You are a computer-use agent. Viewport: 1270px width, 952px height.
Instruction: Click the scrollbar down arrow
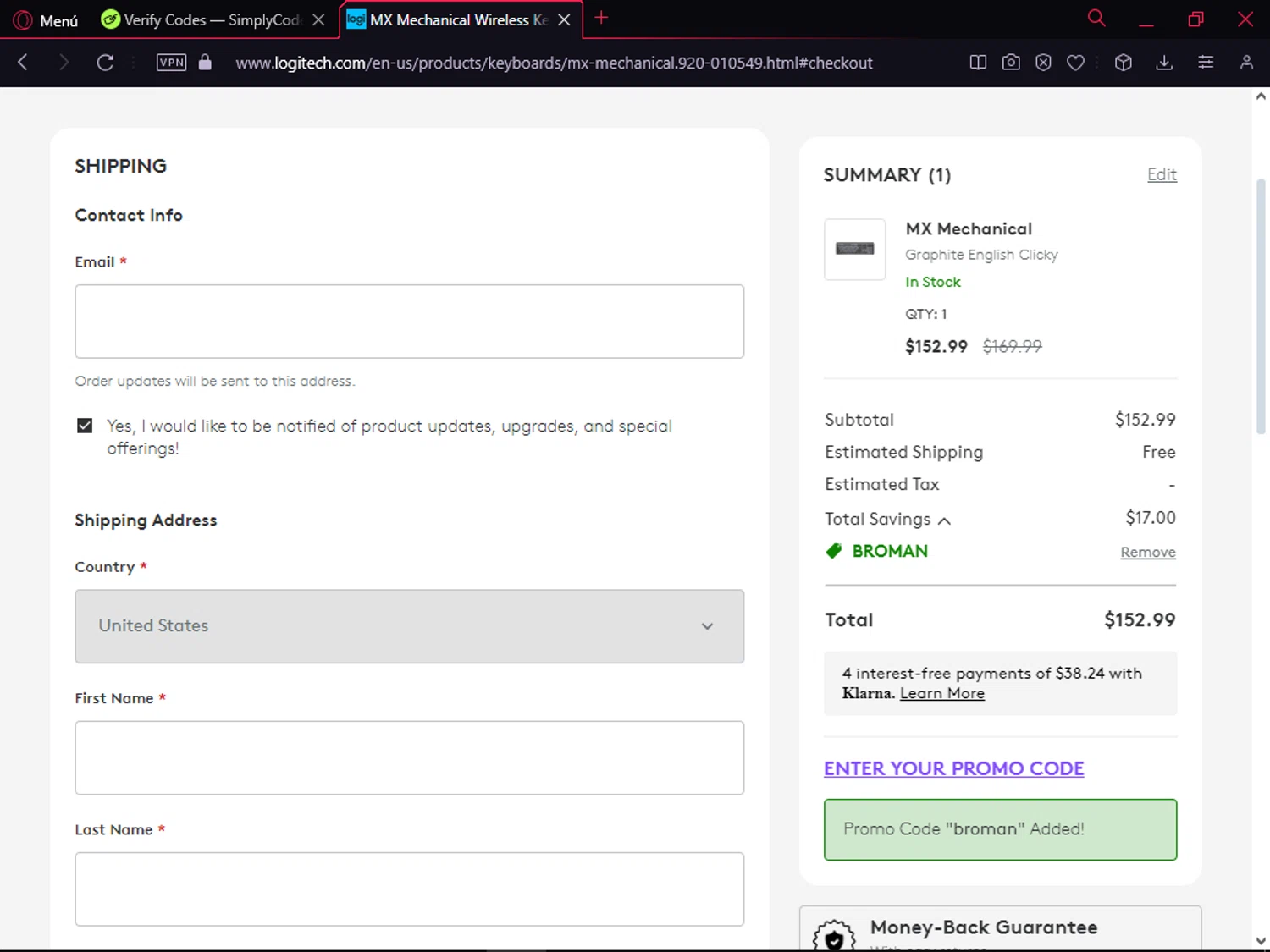click(1261, 941)
